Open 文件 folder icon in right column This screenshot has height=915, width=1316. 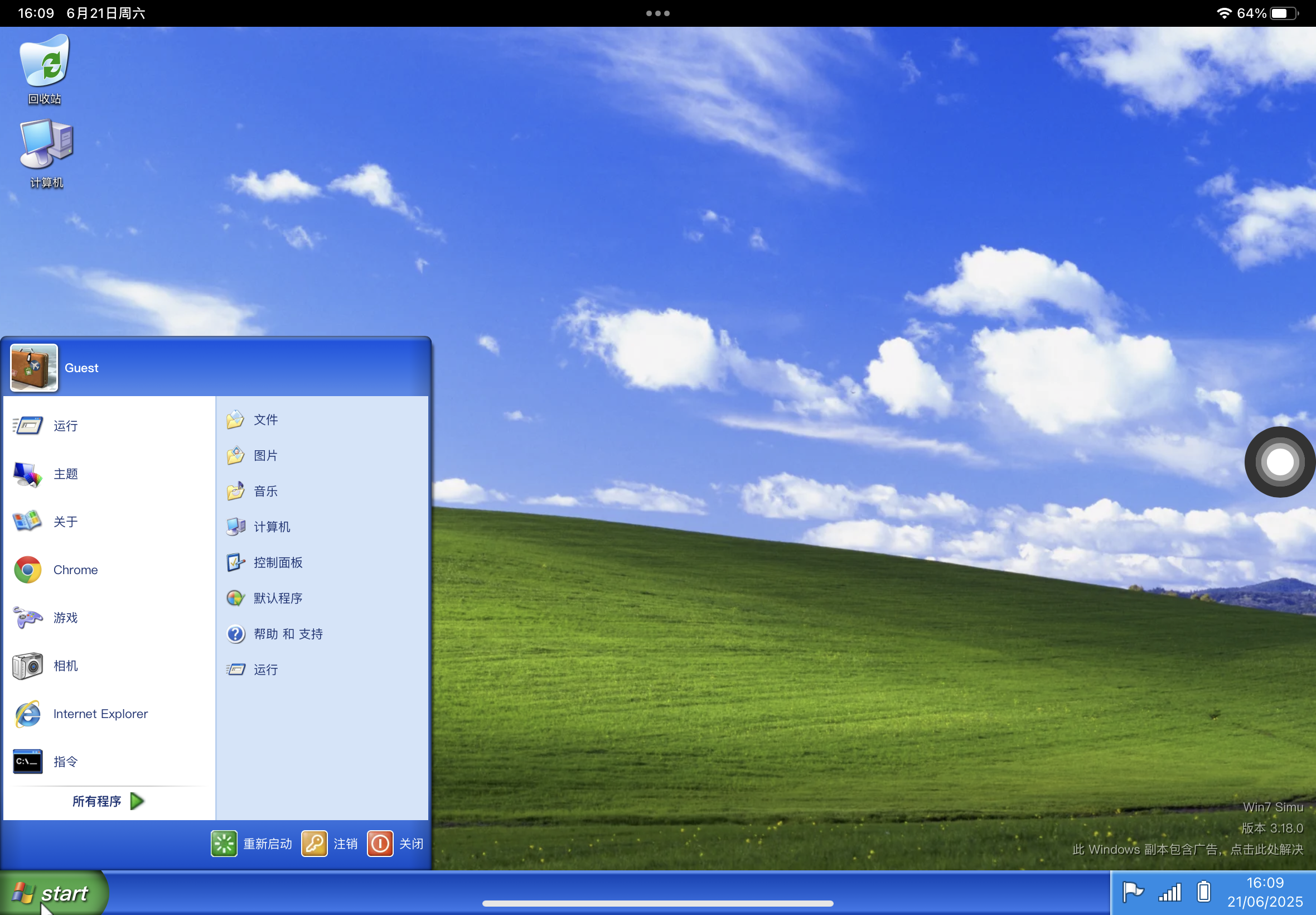235,420
